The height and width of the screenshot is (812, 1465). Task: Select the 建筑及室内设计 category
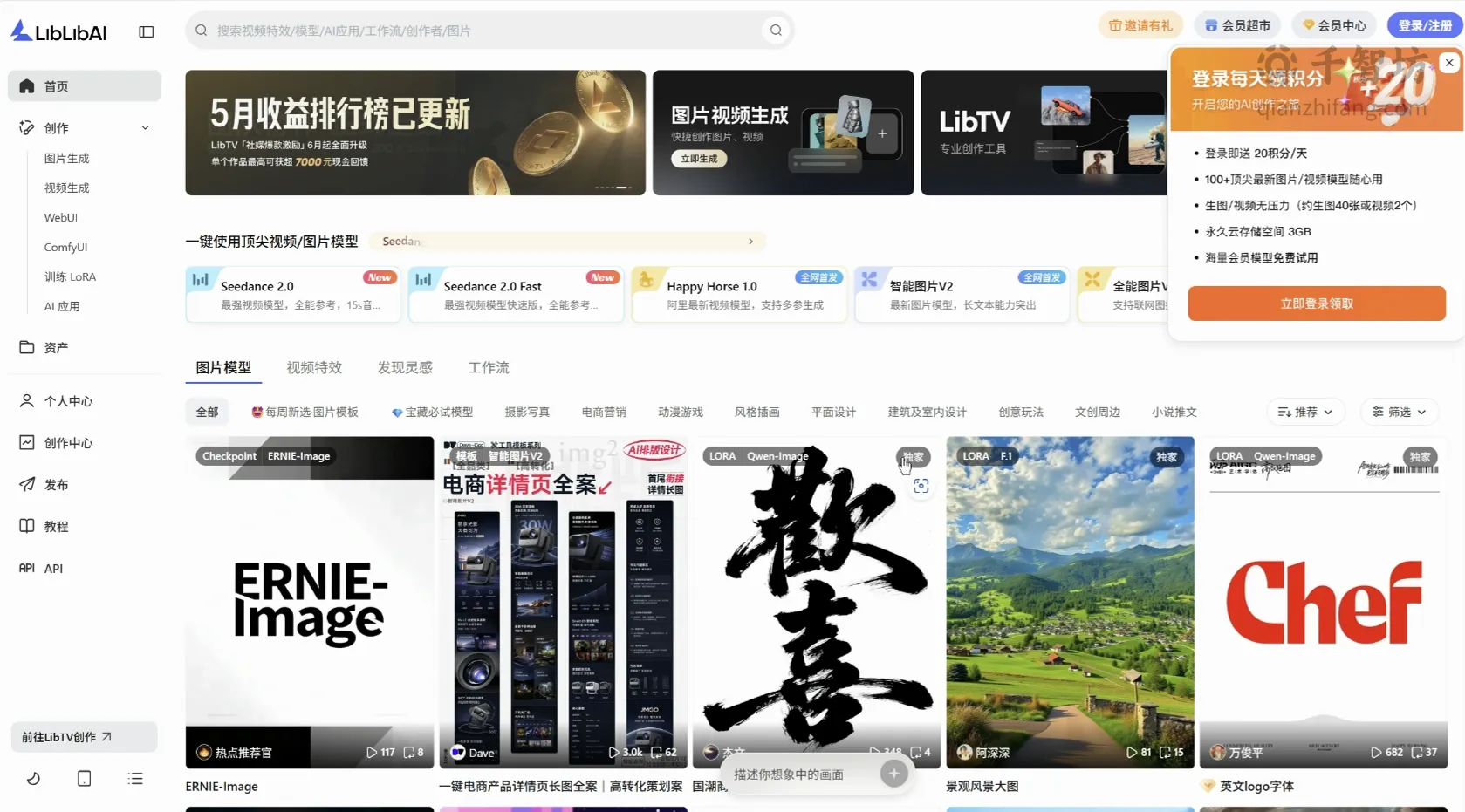click(928, 413)
